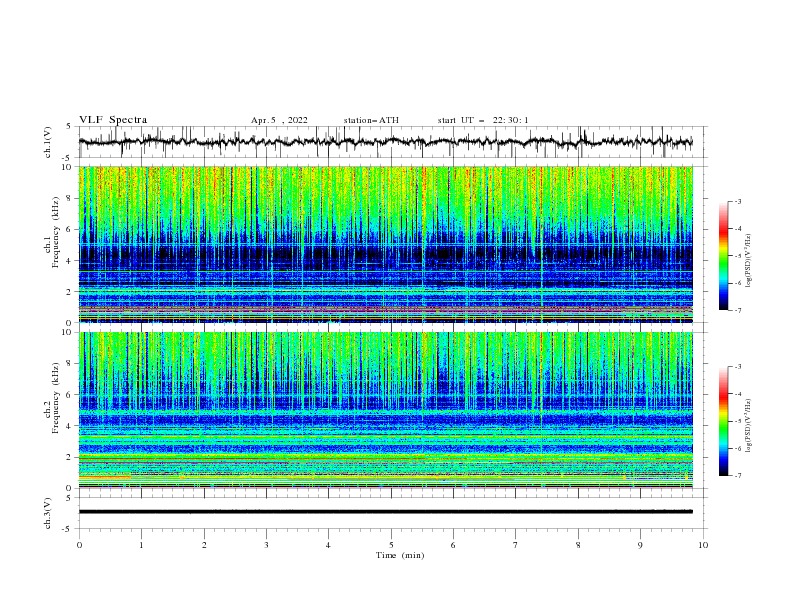This screenshot has height=612, width=792.
Task: Click the time axis tick label "5"
Action: (x=391, y=545)
